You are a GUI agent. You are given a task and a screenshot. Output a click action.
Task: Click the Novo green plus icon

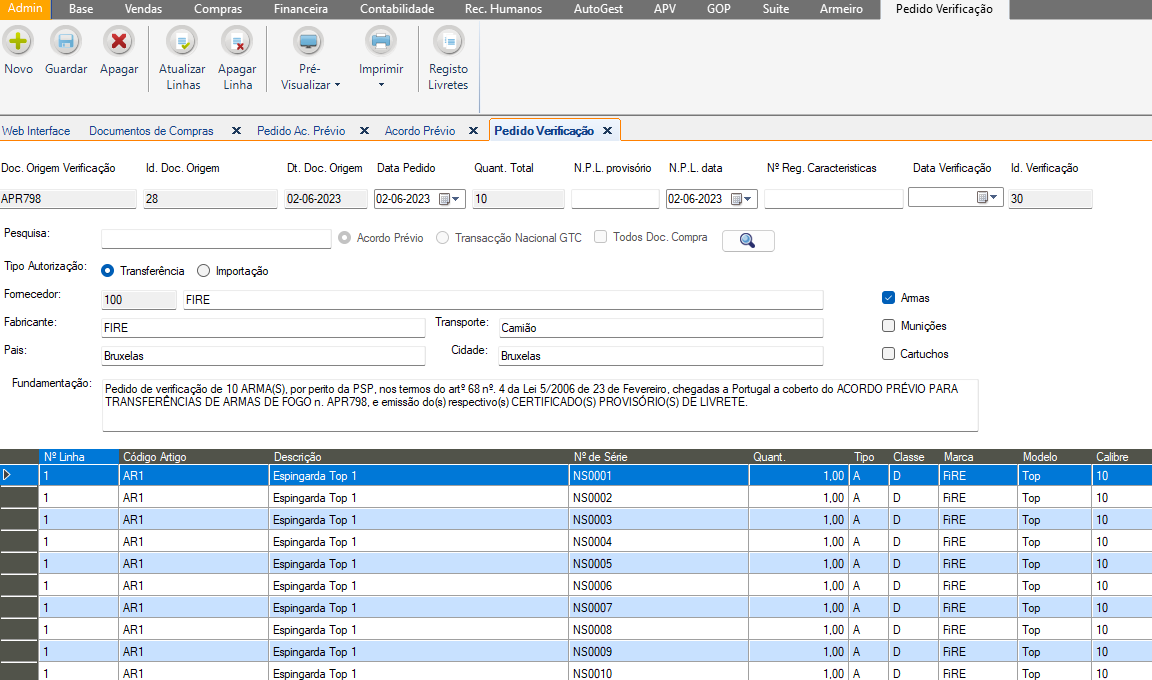point(18,42)
